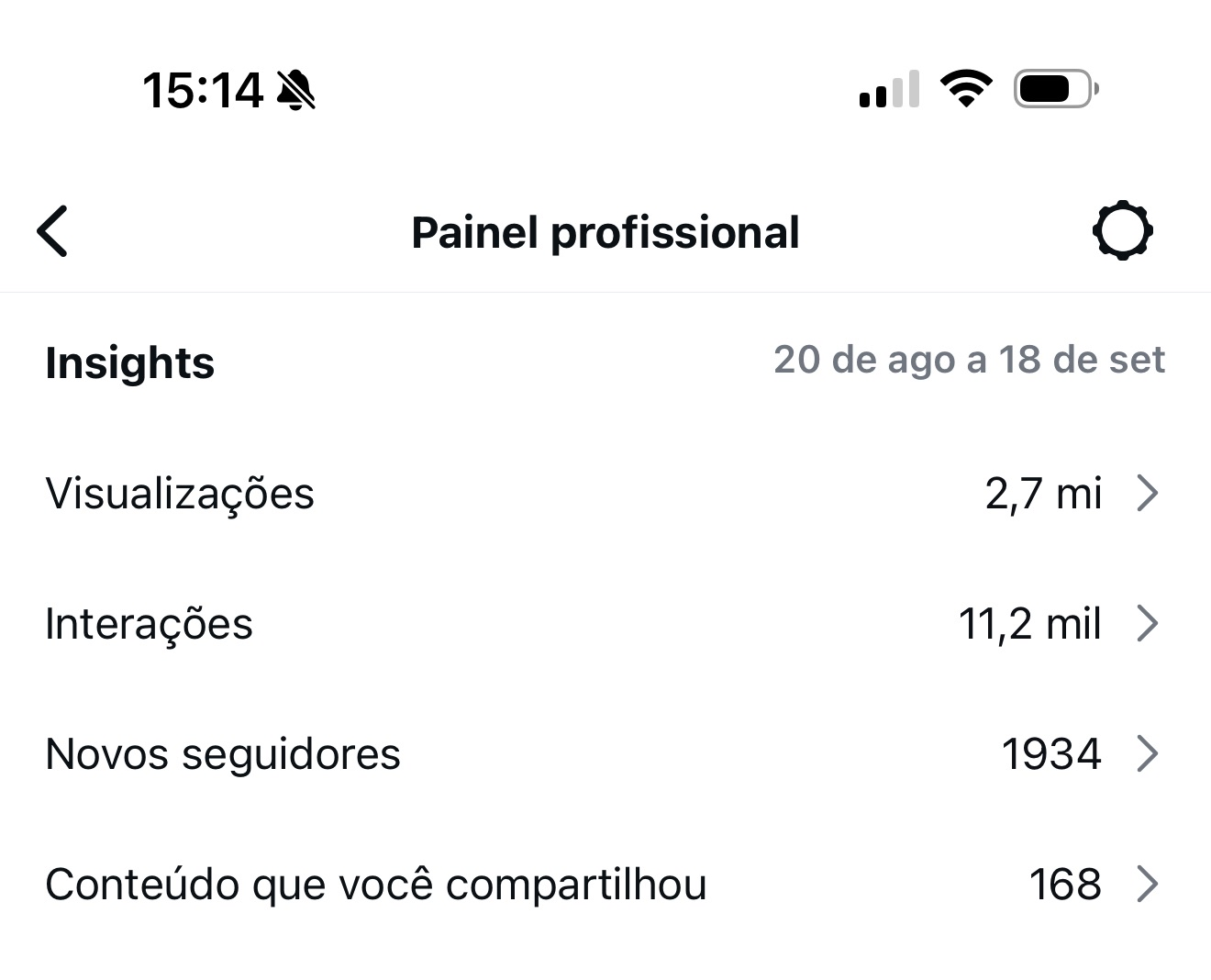Open Conteúdo que você compartilhou
Image resolution: width=1211 pixels, height=980 pixels.
(x=376, y=885)
